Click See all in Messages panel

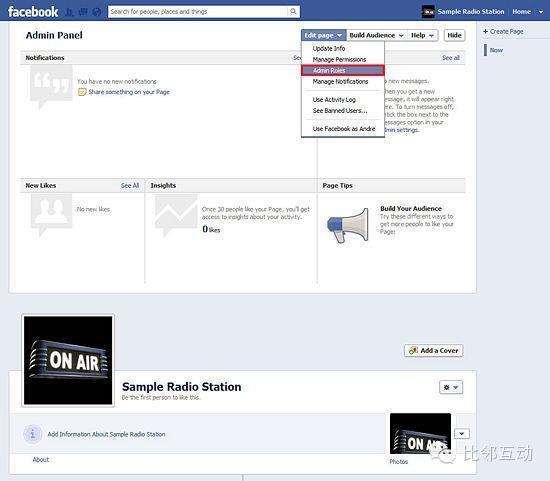pyautogui.click(x=451, y=58)
